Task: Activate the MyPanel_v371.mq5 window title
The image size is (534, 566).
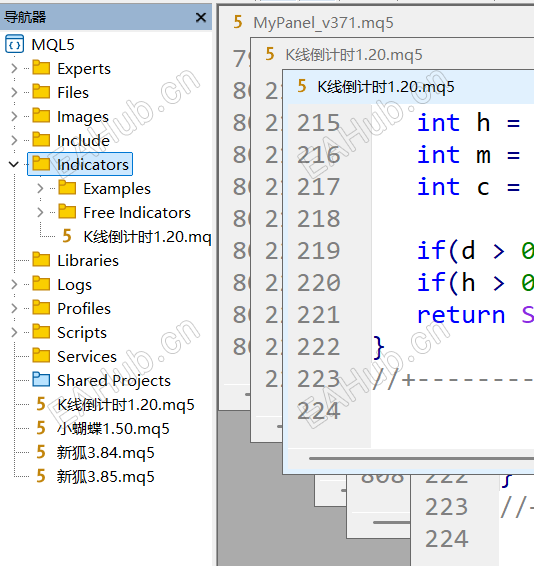Action: click(x=323, y=23)
